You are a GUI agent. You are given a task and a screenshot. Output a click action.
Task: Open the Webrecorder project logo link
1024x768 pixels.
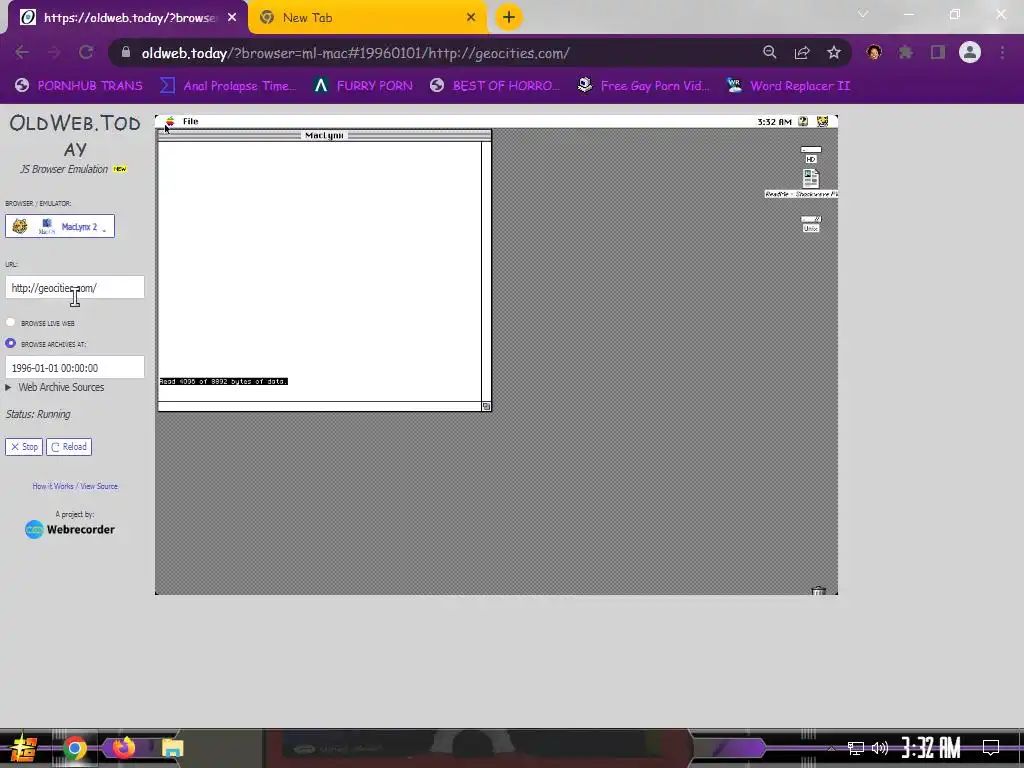tap(70, 530)
